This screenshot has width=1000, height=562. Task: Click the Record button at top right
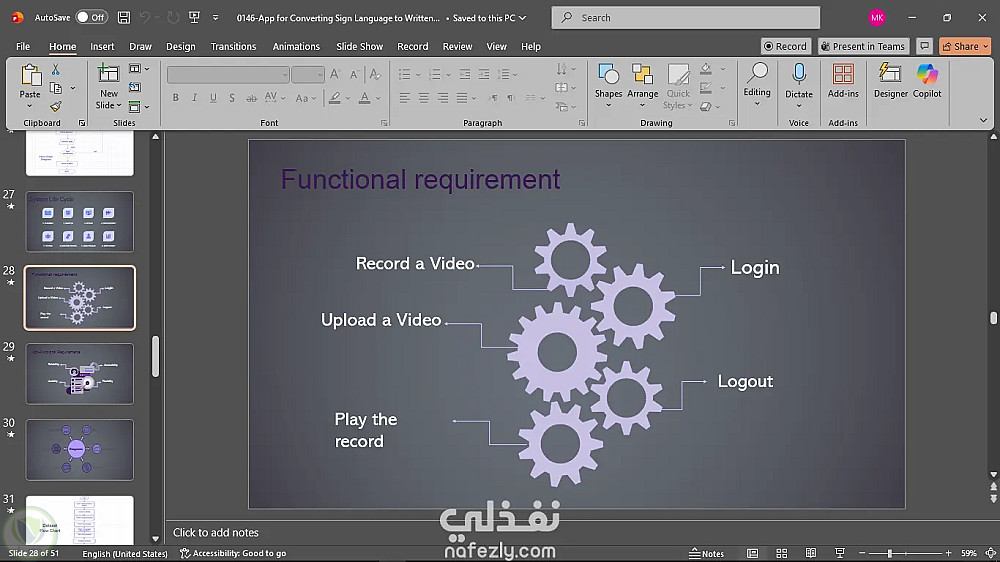pyautogui.click(x=786, y=46)
